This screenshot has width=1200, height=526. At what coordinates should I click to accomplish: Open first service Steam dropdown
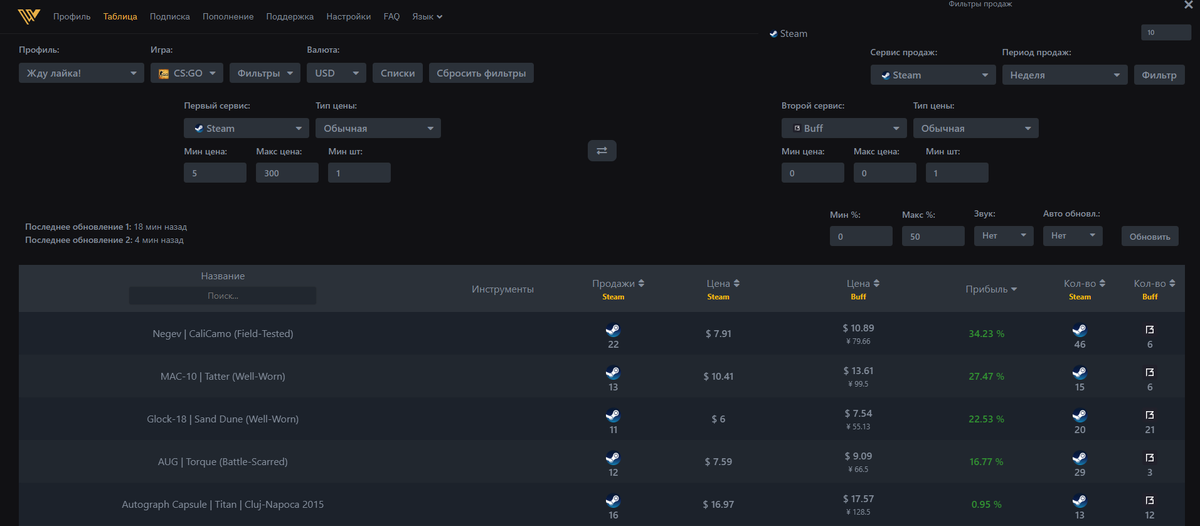pos(246,128)
